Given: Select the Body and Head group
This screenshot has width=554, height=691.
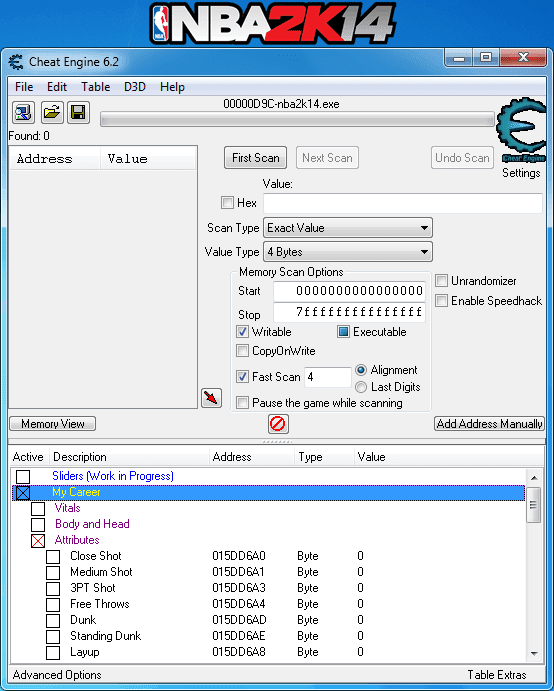Looking at the screenshot, I should click(x=92, y=524).
